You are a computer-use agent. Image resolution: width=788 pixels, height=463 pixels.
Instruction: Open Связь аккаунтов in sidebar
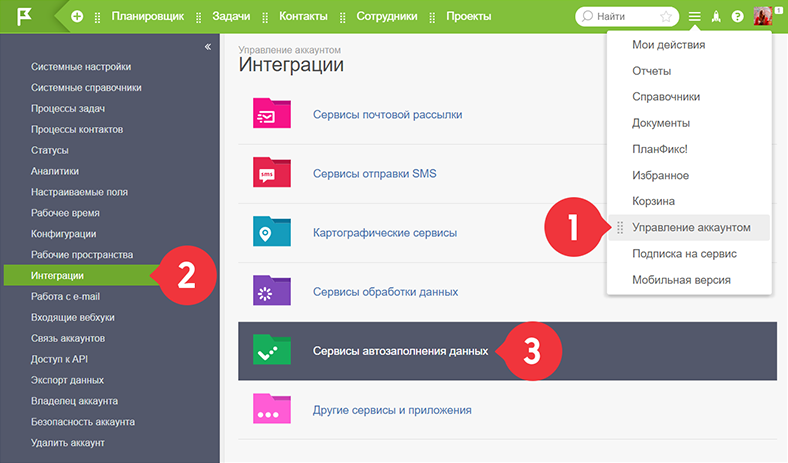point(68,338)
